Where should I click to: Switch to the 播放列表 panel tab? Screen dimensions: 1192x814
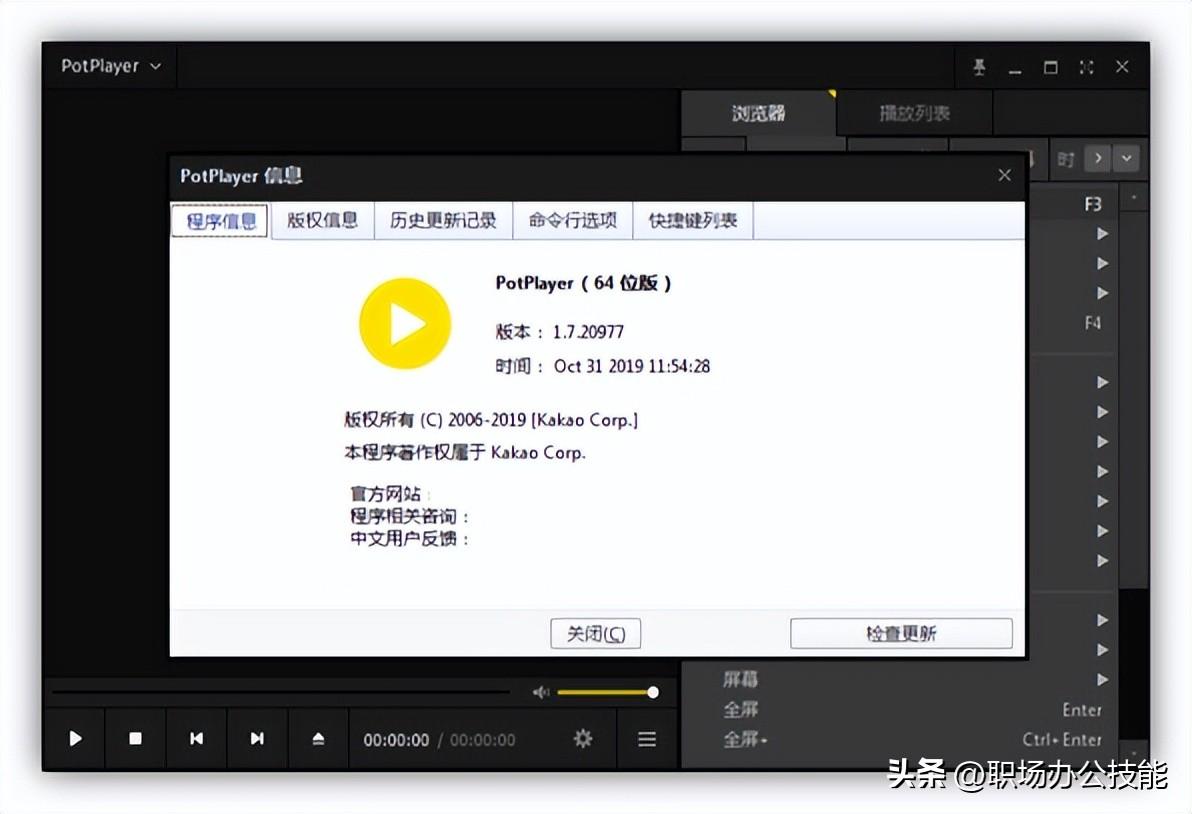tap(915, 113)
